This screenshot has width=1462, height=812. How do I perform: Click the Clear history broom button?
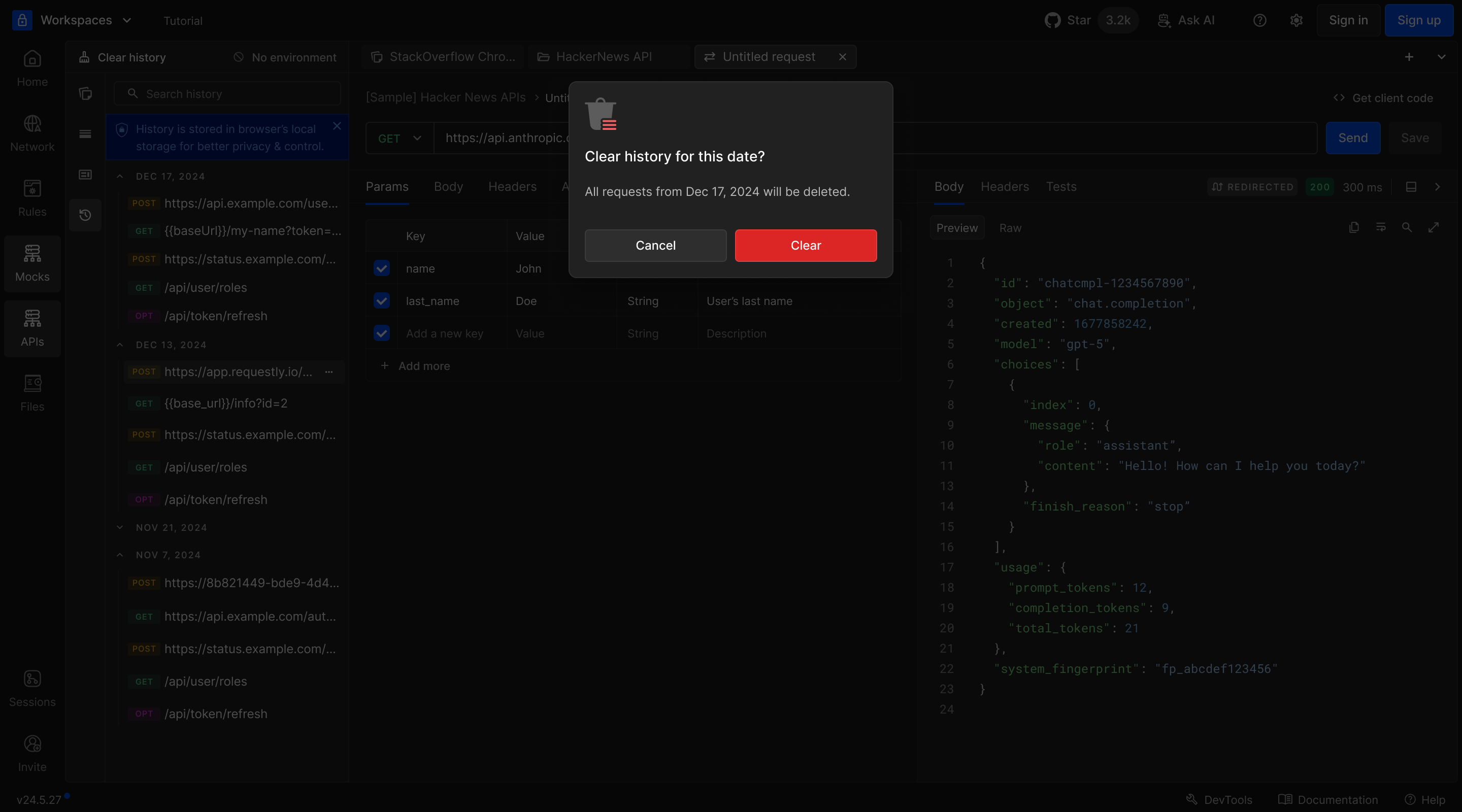pos(123,57)
